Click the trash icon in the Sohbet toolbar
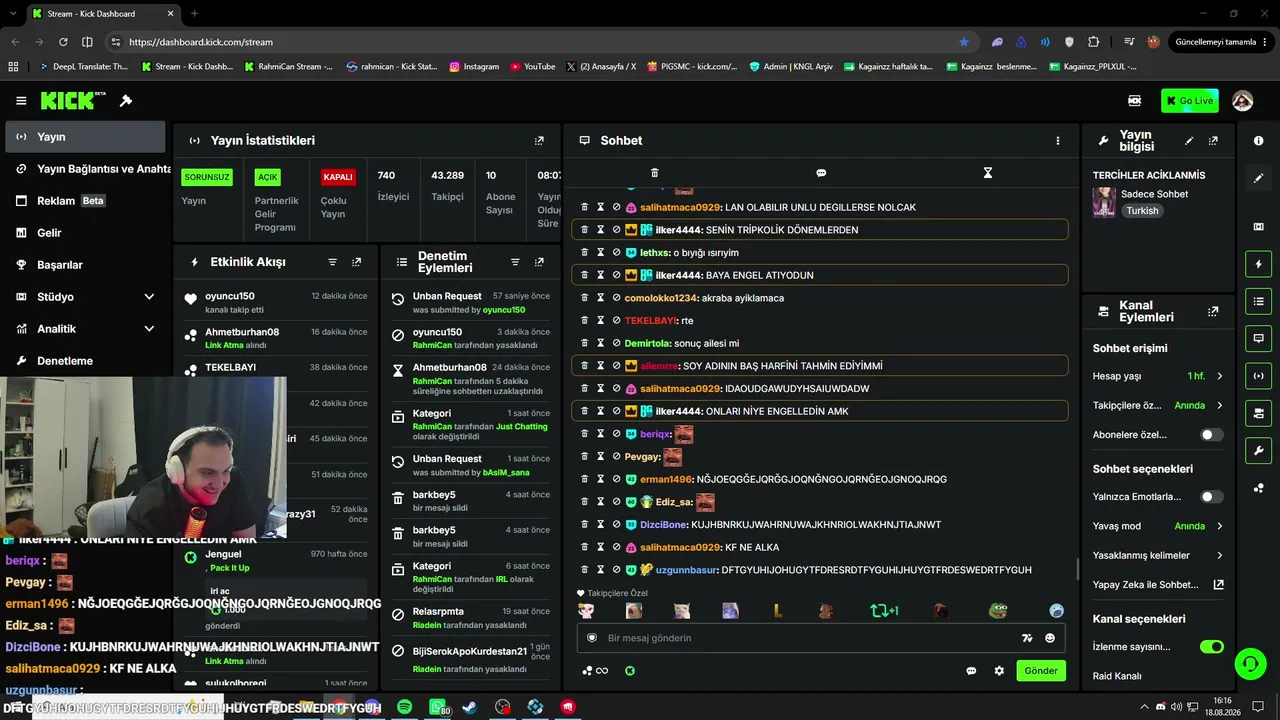The image size is (1280, 720). 654,173
